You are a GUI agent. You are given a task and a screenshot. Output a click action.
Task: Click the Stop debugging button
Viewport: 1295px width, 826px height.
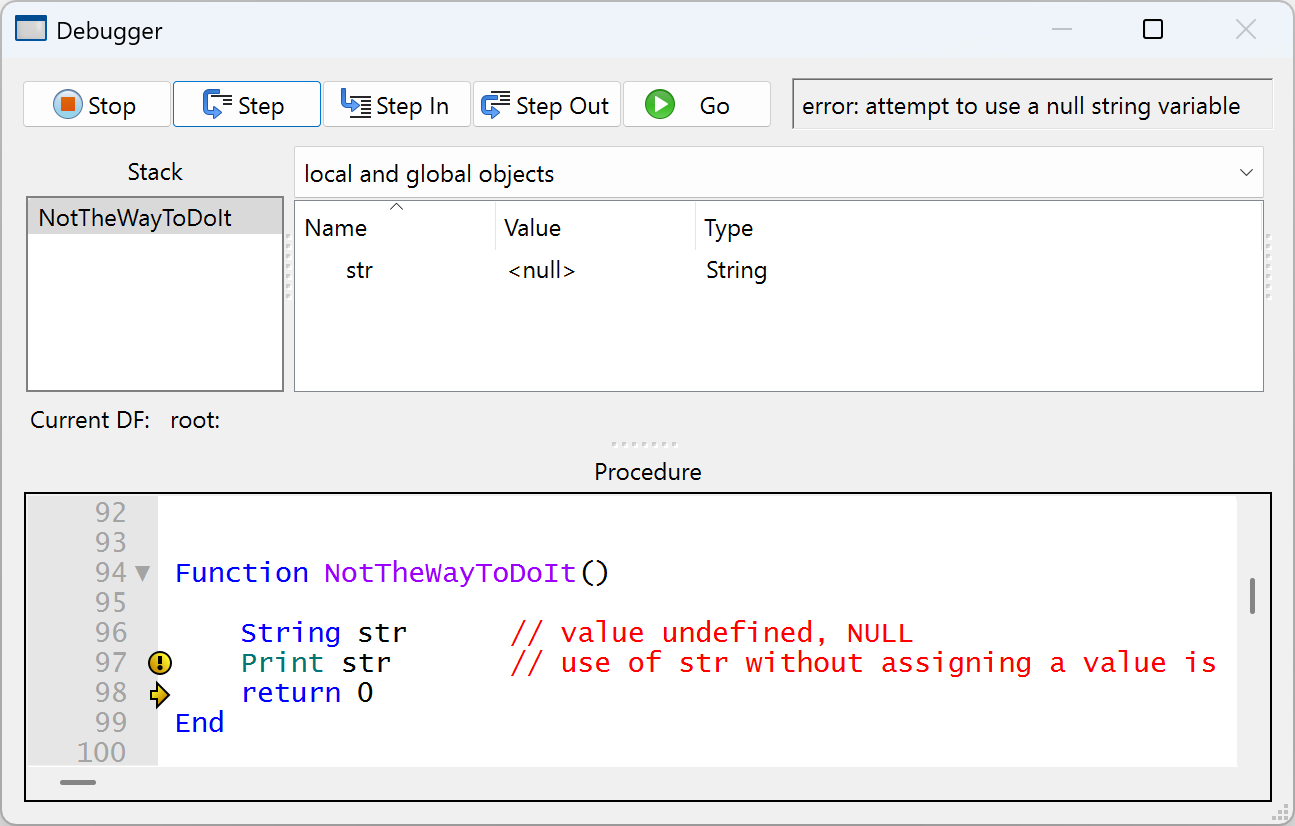[x=97, y=105]
